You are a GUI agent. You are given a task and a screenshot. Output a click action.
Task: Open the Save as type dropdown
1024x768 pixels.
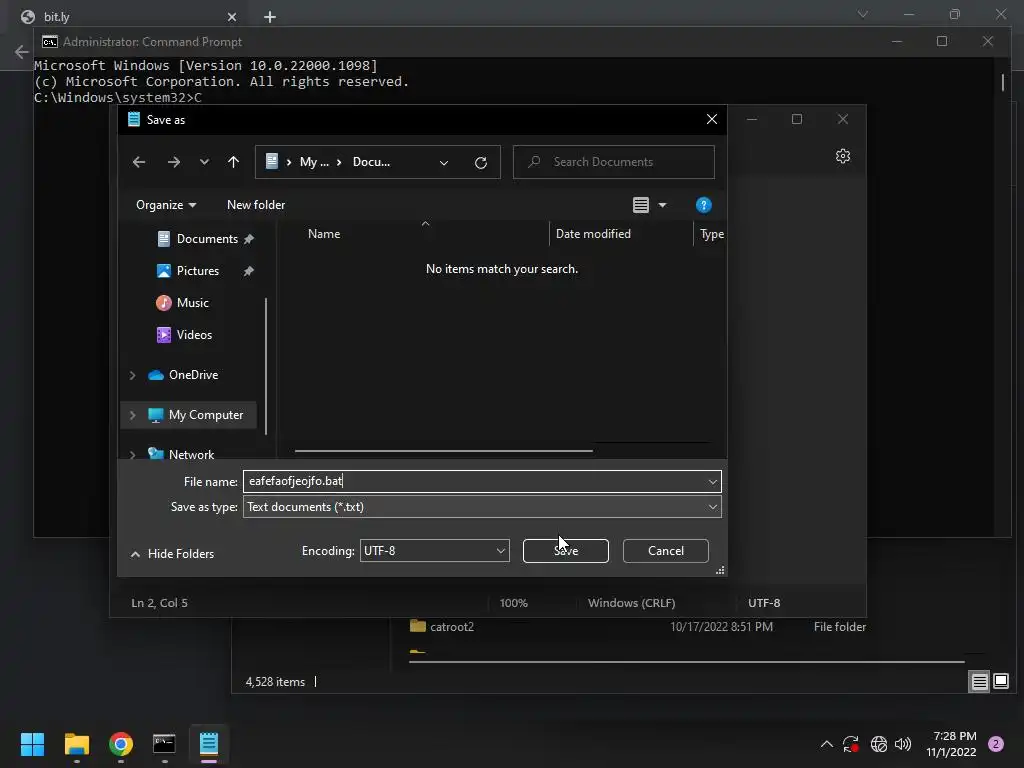[482, 507]
